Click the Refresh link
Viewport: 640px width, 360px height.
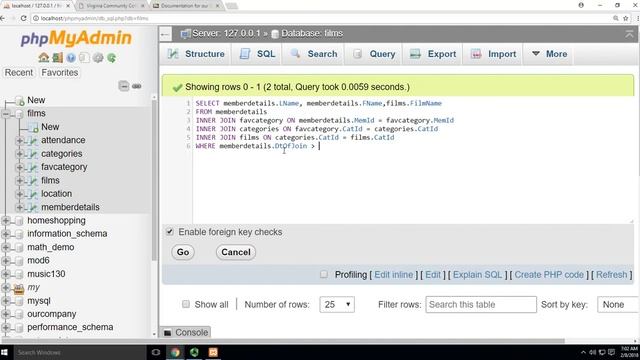(x=611, y=275)
